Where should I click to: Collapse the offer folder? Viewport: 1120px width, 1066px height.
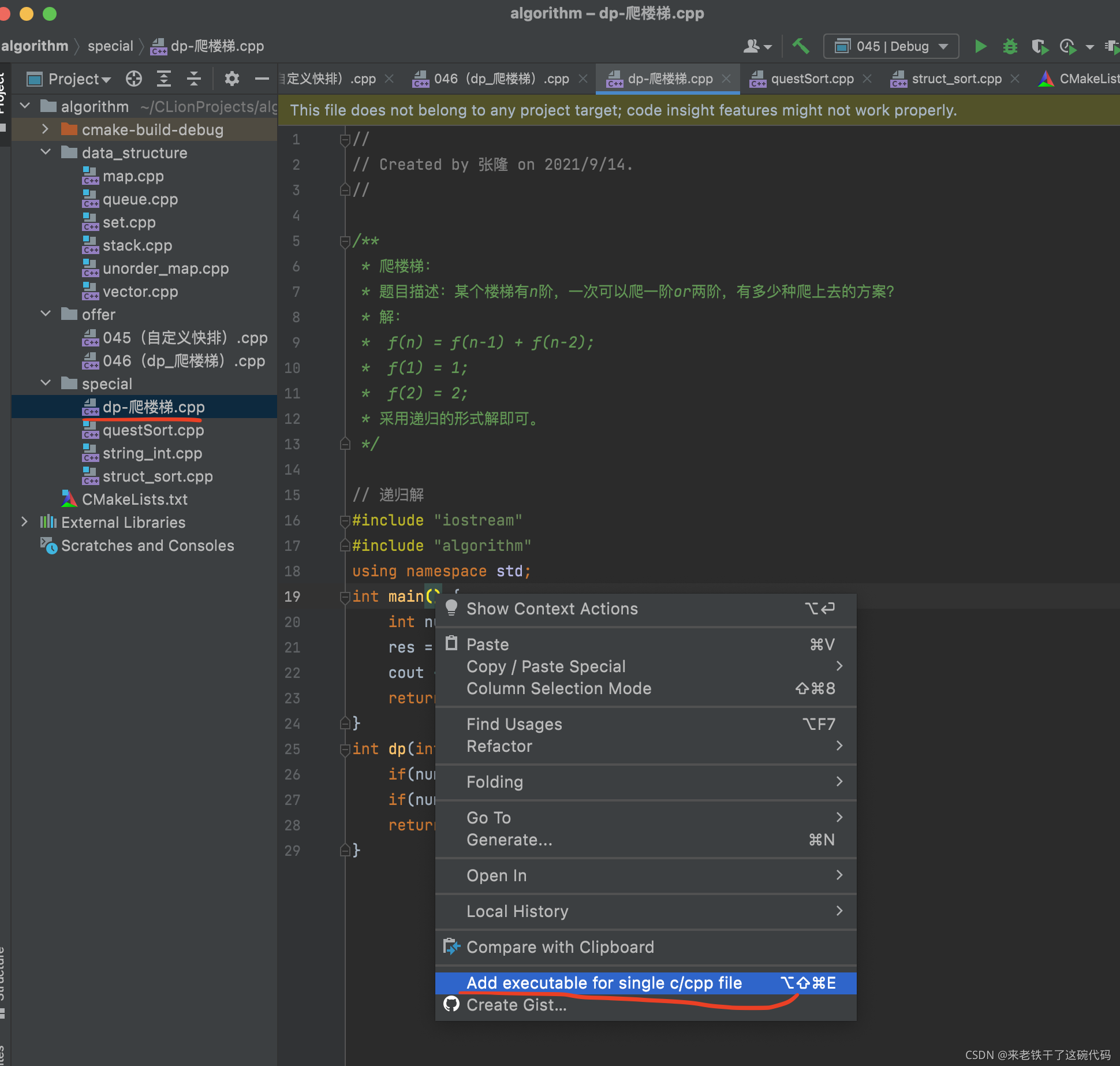click(46, 314)
